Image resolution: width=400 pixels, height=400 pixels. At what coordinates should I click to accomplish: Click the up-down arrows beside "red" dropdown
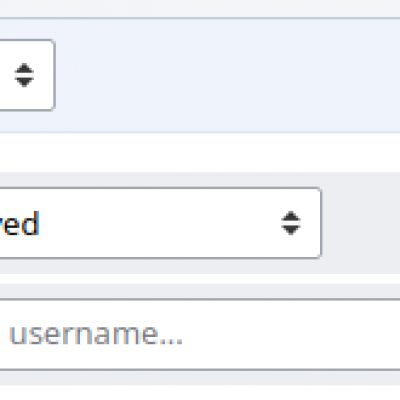[291, 223]
